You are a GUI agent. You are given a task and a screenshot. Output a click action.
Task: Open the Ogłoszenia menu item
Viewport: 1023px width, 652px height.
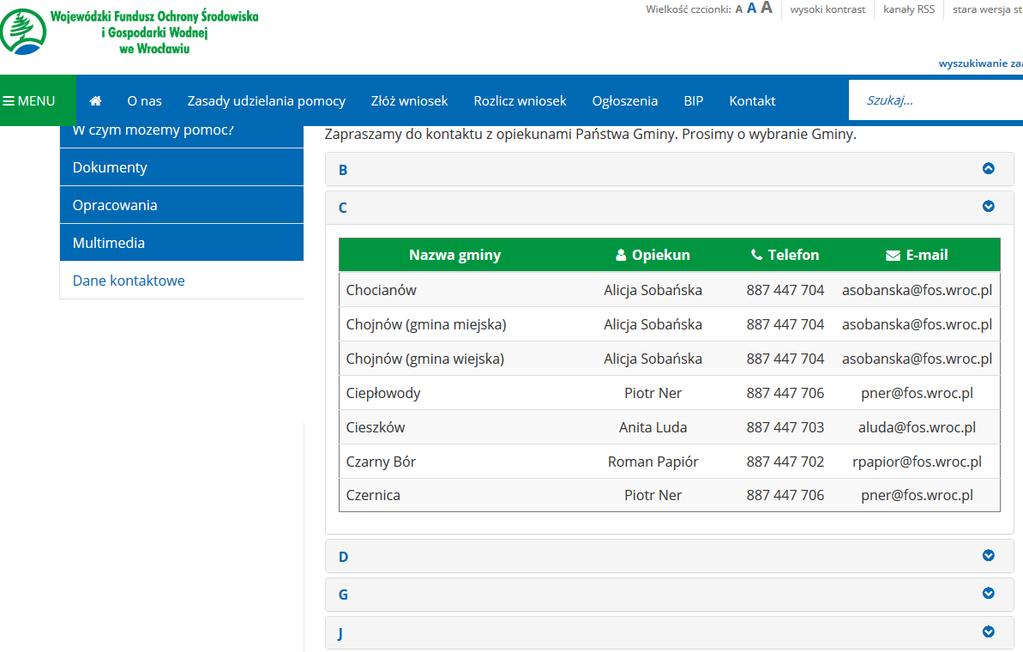(x=624, y=101)
